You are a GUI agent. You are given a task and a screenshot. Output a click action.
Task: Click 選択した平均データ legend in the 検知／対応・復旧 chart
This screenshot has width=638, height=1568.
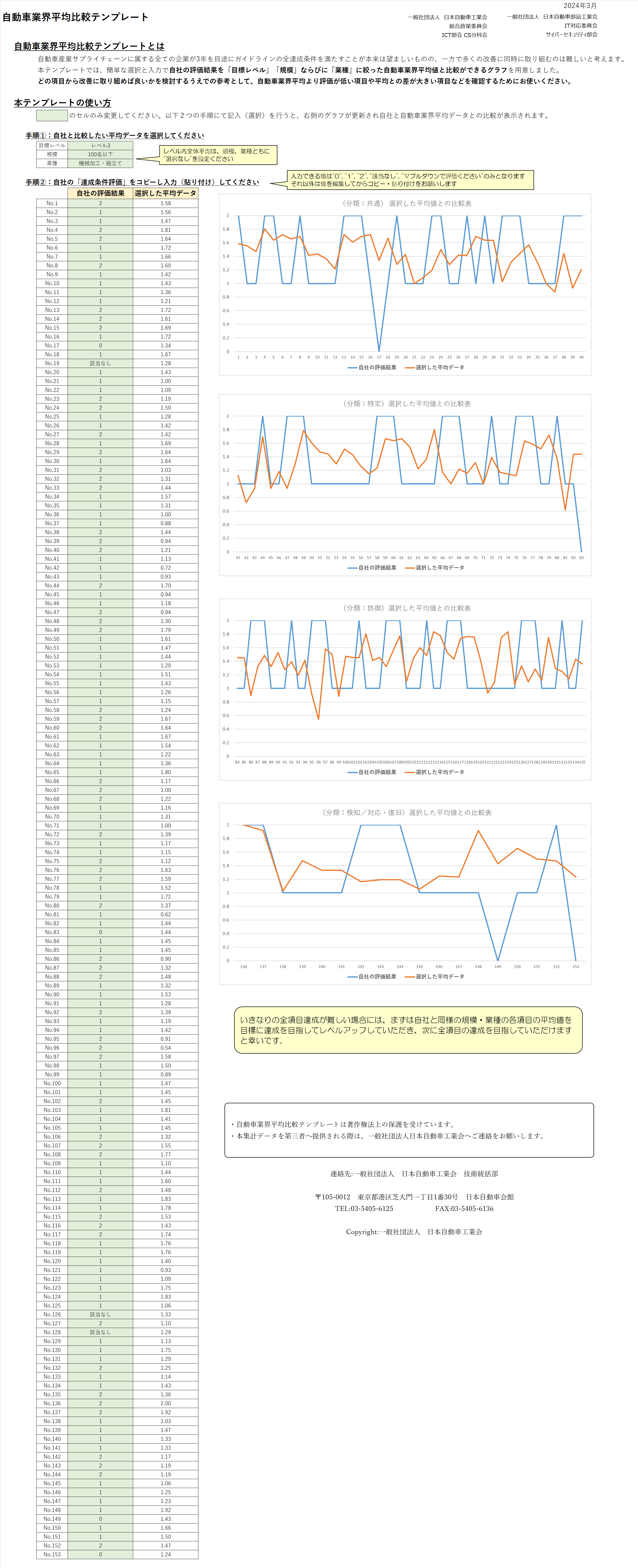435,977
